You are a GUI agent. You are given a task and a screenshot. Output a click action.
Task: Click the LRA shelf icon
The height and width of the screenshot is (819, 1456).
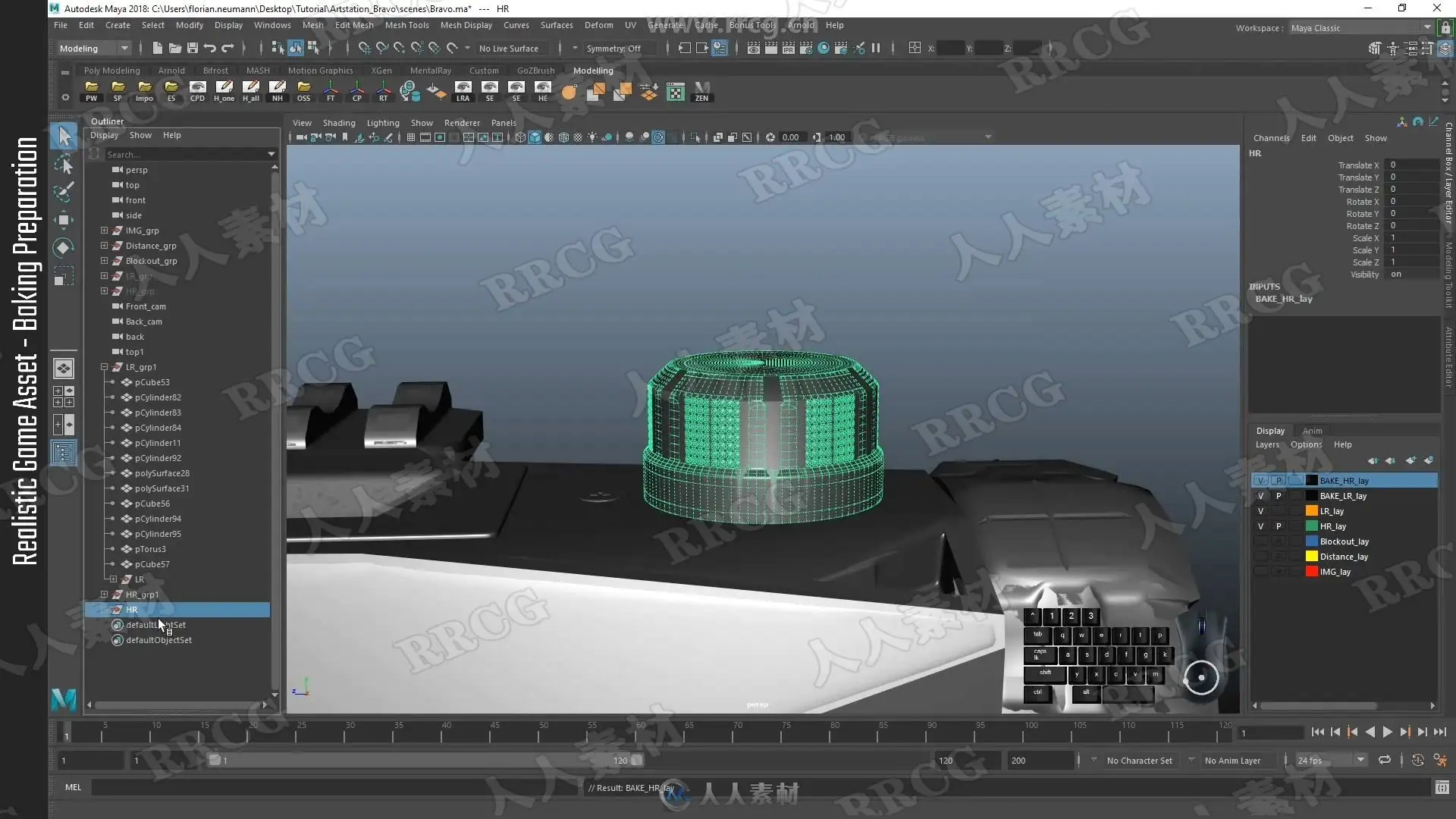click(x=463, y=92)
